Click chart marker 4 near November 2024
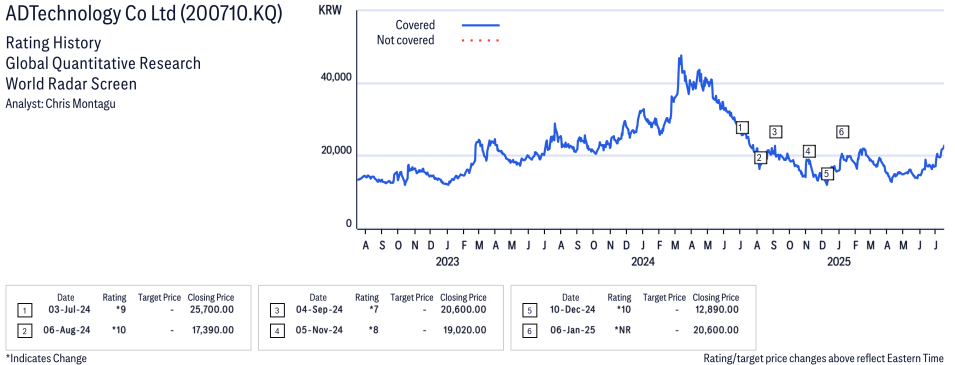The width and height of the screenshot is (955, 365). click(808, 151)
